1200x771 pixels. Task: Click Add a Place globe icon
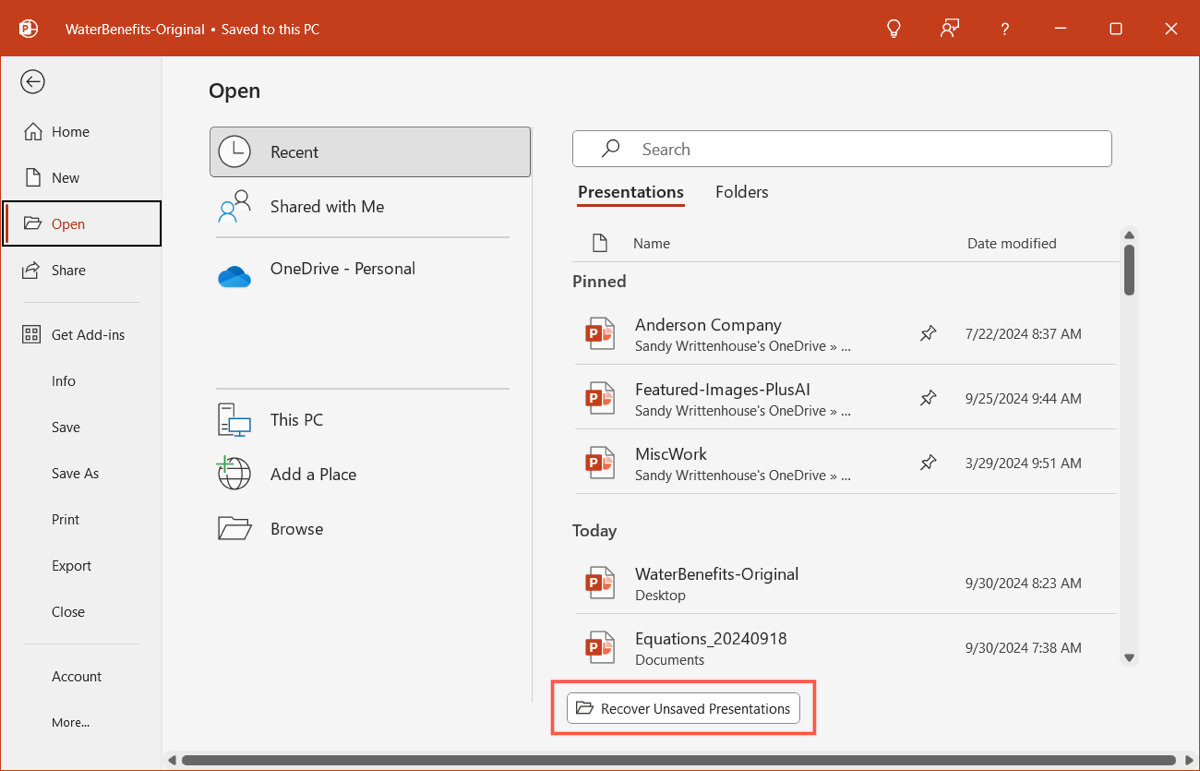pos(234,474)
